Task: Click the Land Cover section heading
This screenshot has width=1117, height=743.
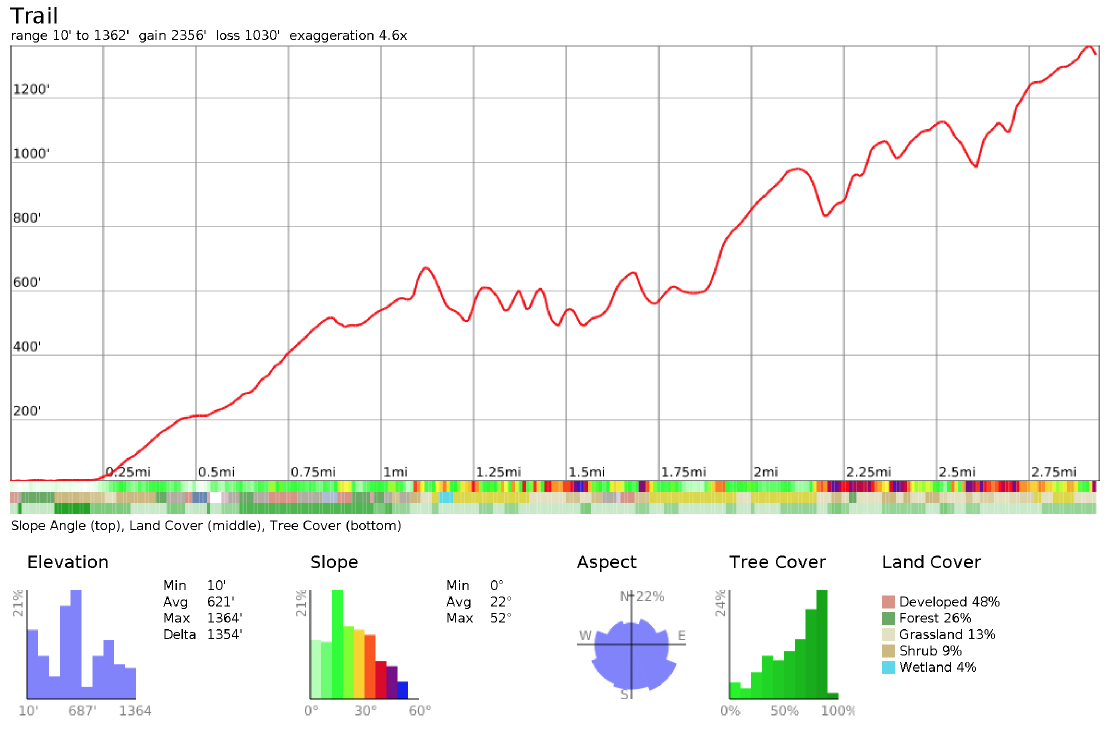Action: (931, 562)
